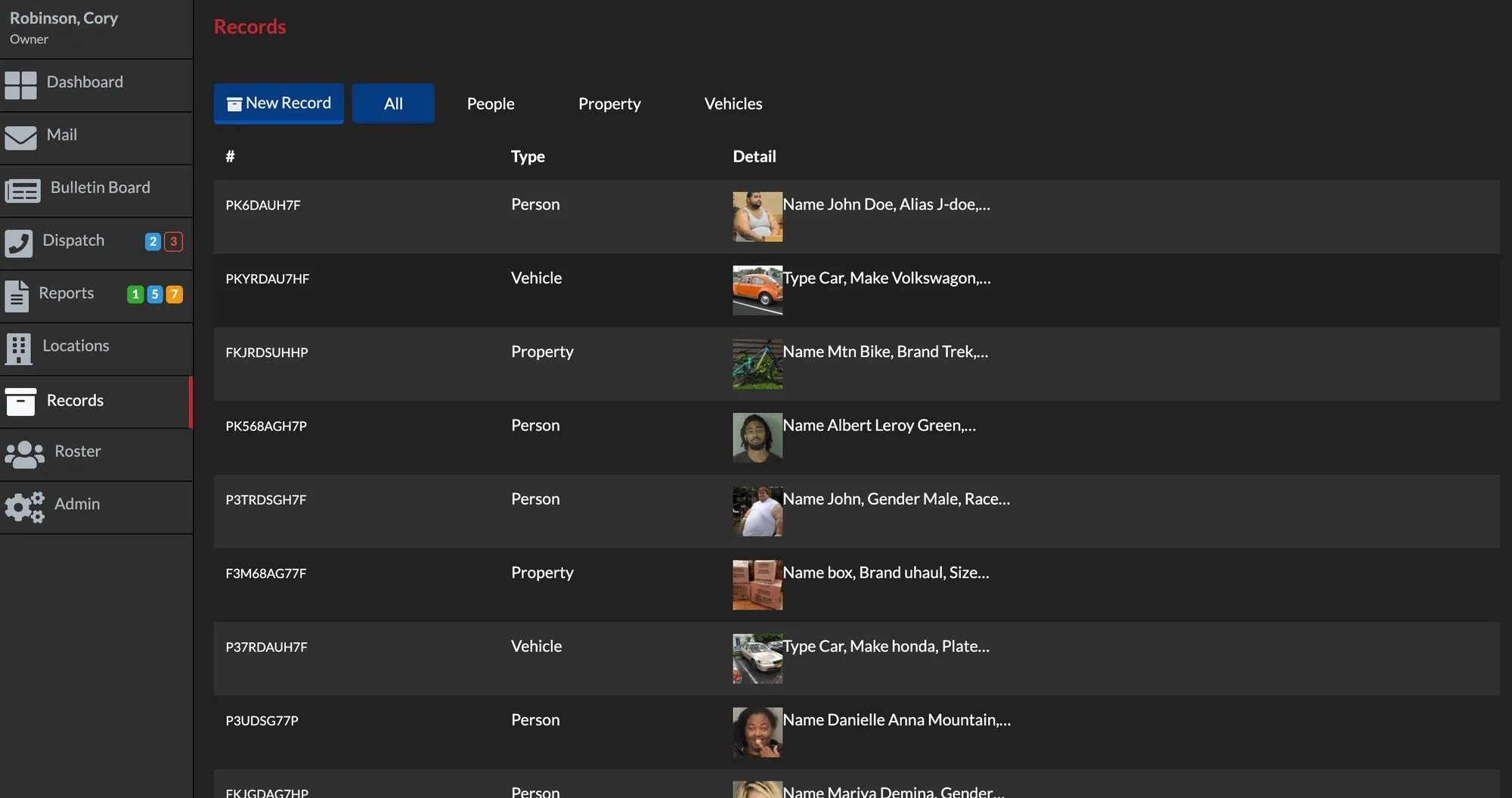Open Reports using the document icon
The image size is (1512, 798).
[16, 296]
